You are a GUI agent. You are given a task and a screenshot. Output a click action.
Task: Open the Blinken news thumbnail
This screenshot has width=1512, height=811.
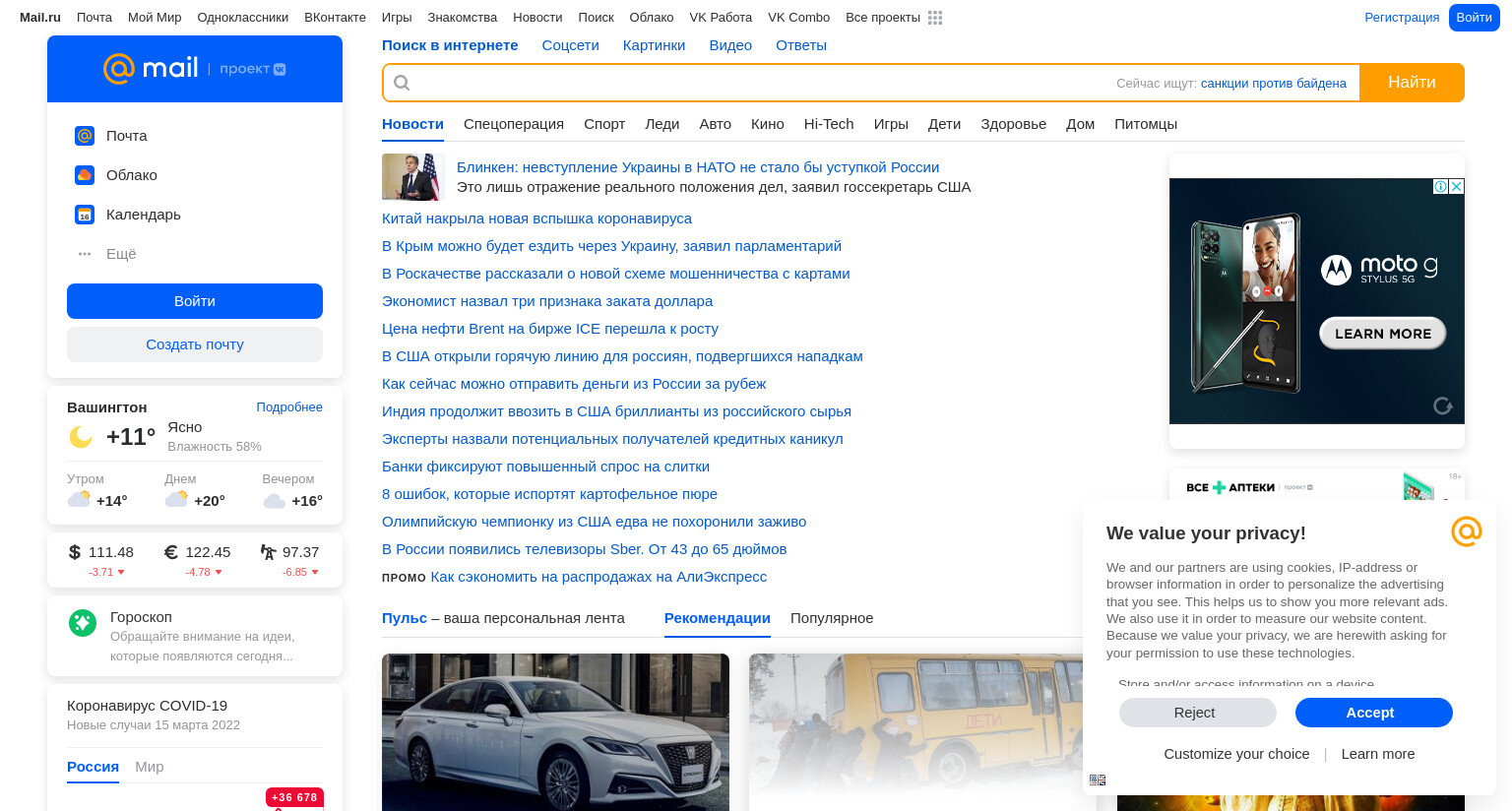point(413,177)
